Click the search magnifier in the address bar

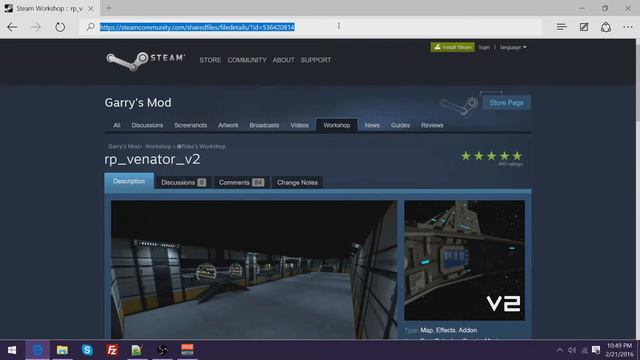coord(90,27)
